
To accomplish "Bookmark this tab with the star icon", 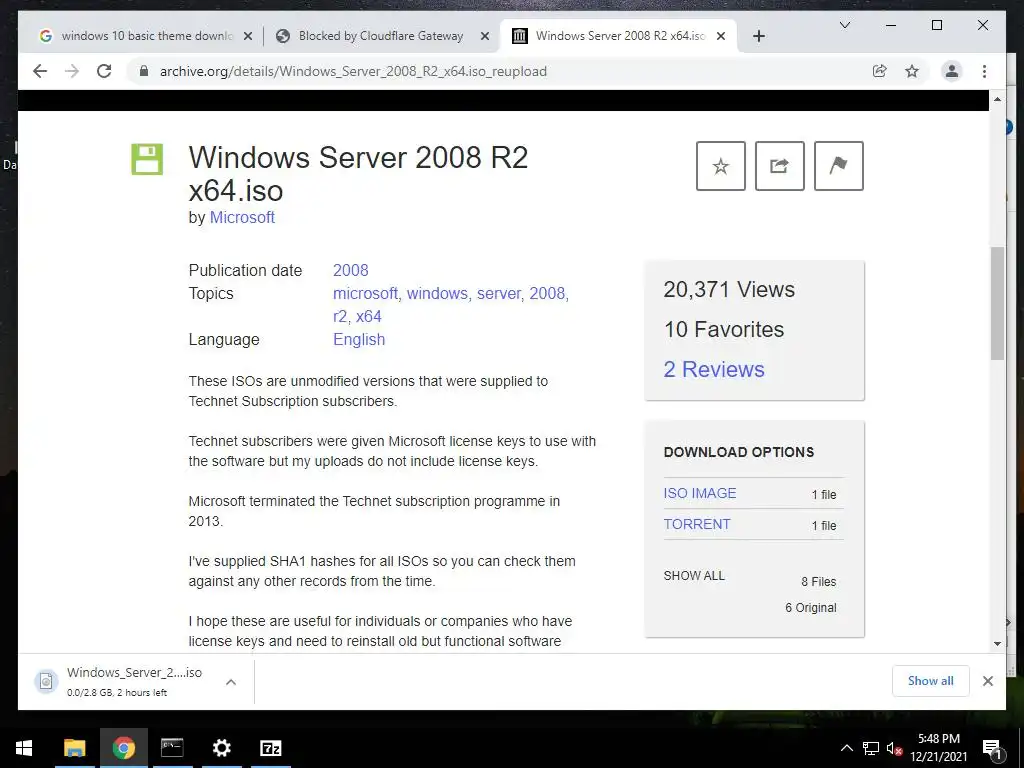I will pos(912,71).
